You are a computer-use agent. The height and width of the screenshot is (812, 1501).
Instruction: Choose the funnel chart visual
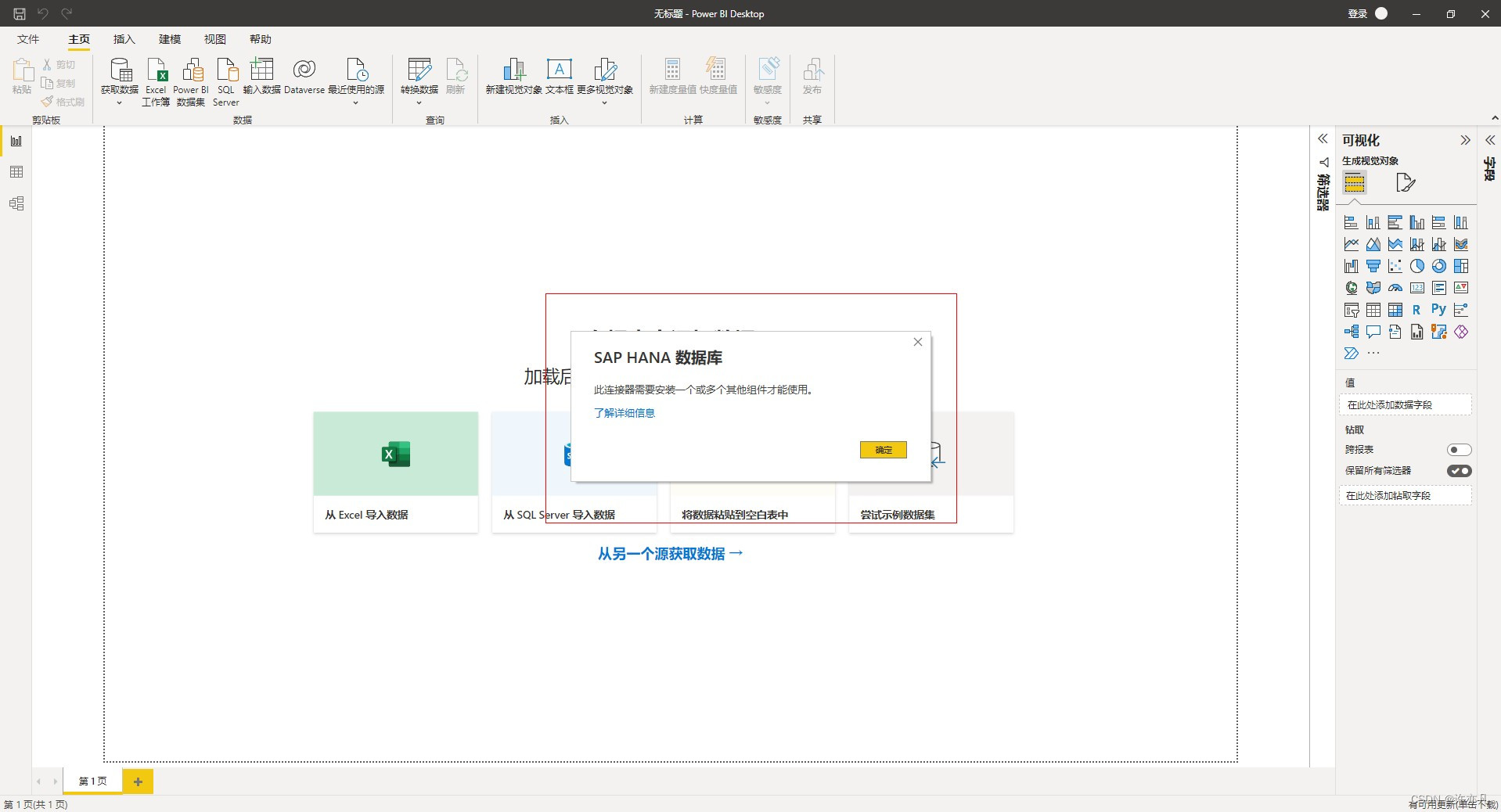point(1373,267)
